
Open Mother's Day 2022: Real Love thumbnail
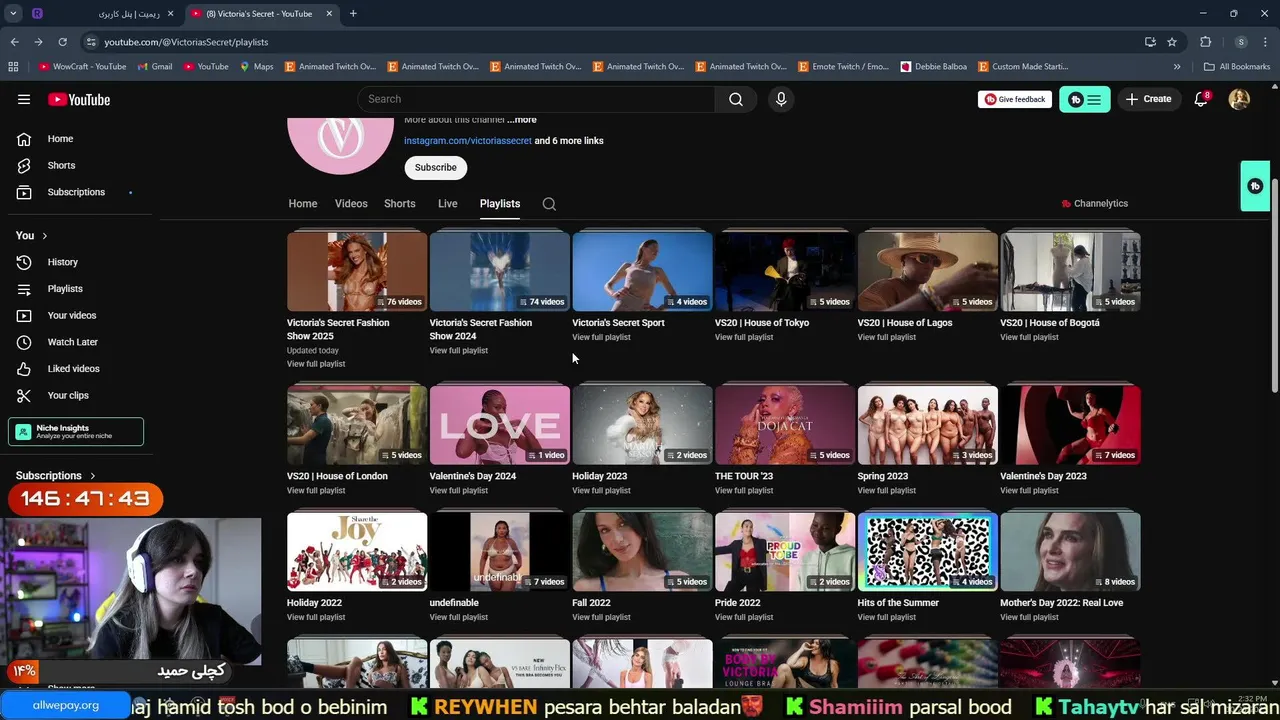(x=1070, y=552)
